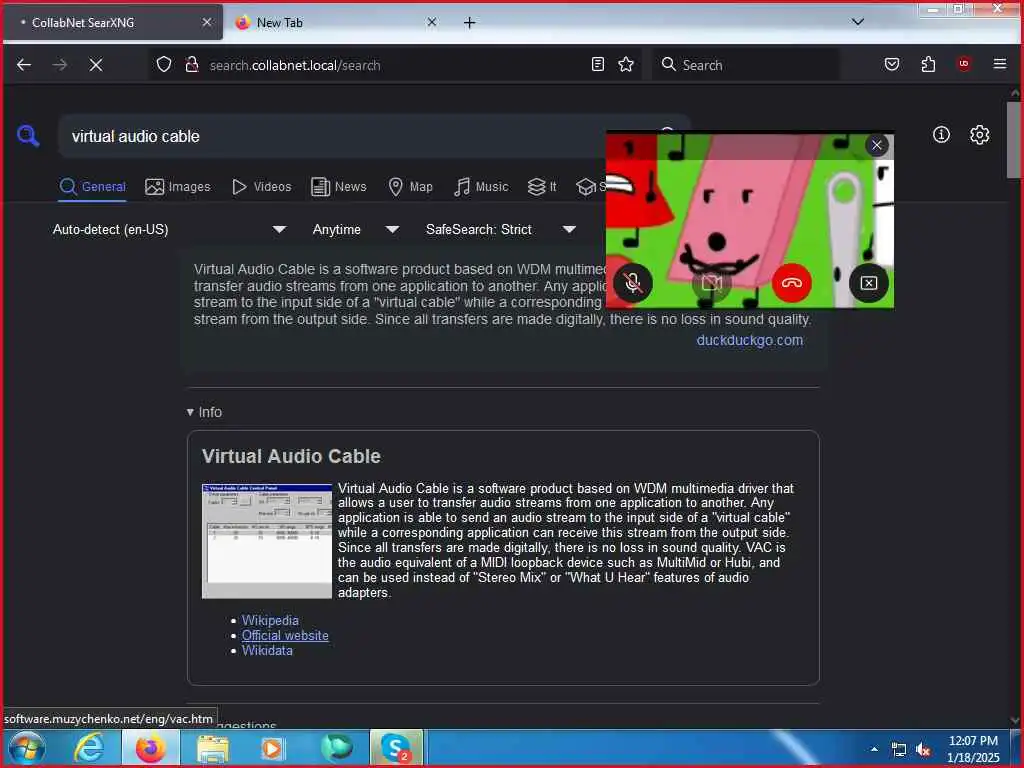Click the browser URL address bar

pyautogui.click(x=394, y=65)
